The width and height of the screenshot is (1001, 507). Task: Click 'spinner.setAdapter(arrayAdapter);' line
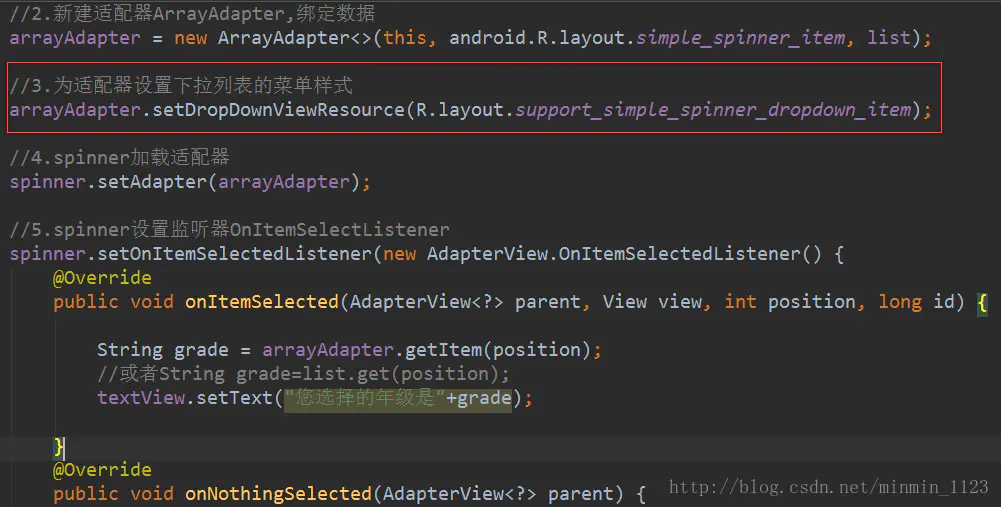(x=190, y=182)
